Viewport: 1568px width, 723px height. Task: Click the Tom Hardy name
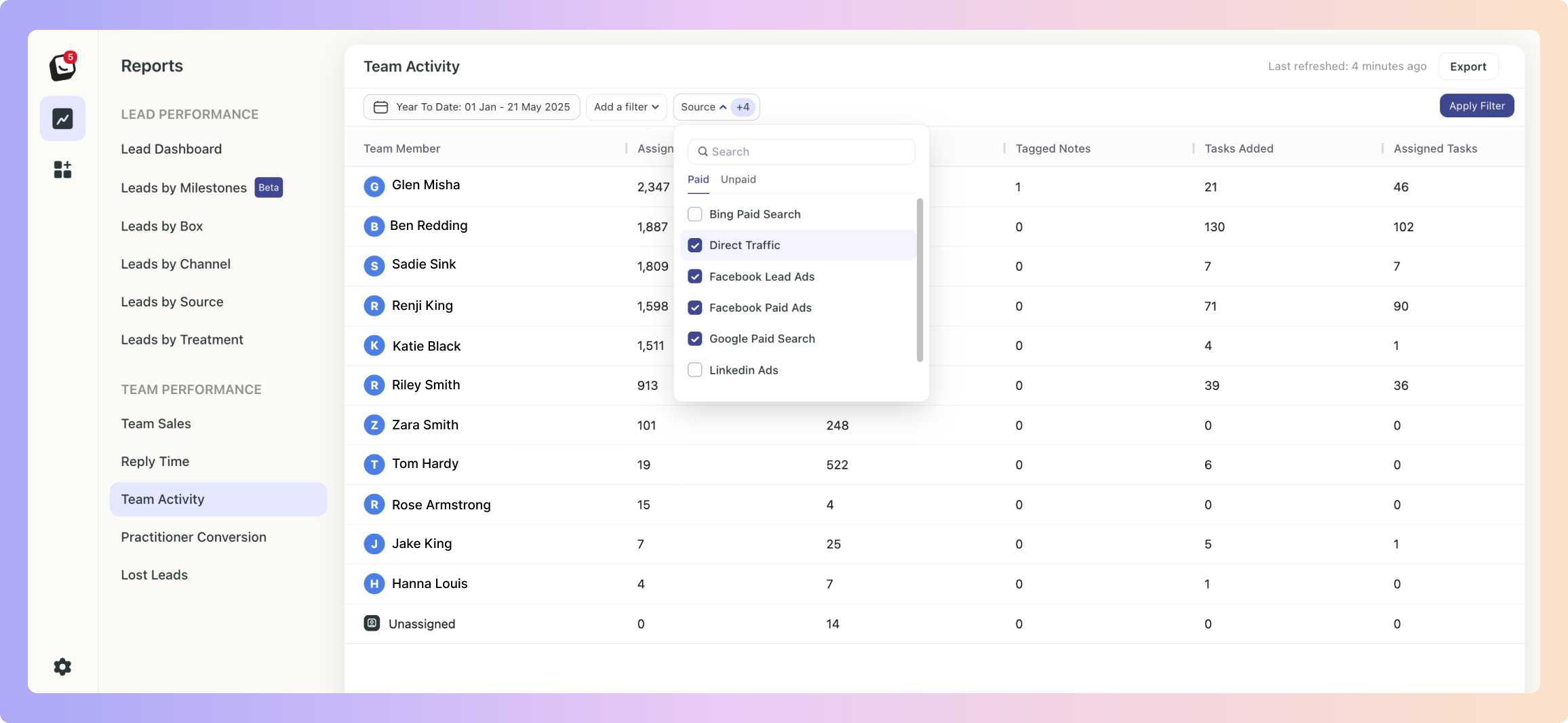(x=425, y=464)
